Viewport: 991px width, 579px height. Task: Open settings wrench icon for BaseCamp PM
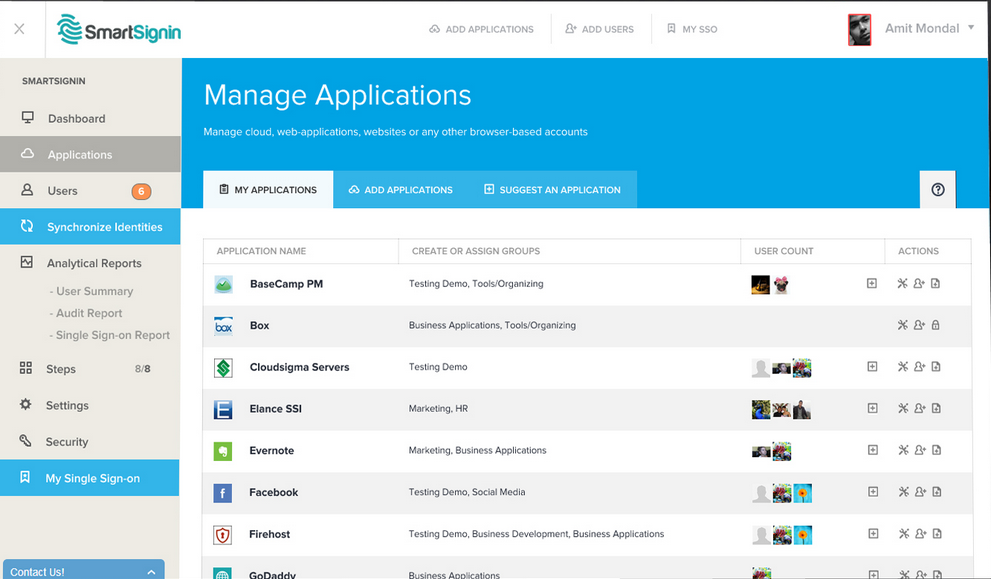(903, 283)
